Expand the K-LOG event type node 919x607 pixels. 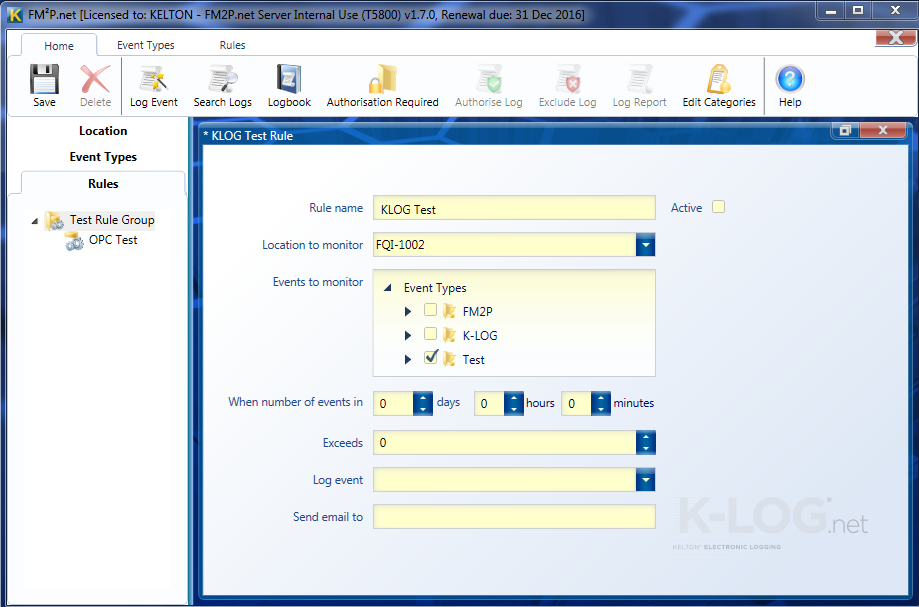[x=408, y=336]
